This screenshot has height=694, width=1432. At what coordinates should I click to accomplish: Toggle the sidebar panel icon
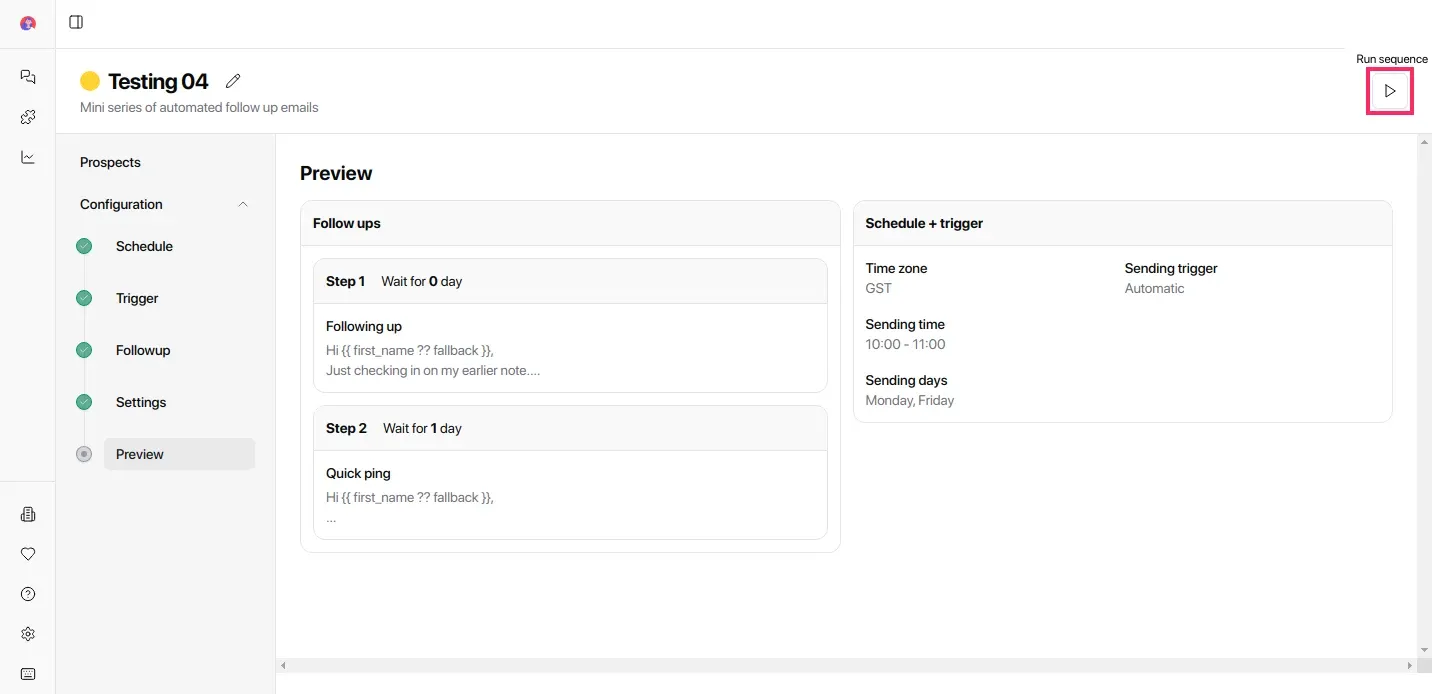[76, 22]
